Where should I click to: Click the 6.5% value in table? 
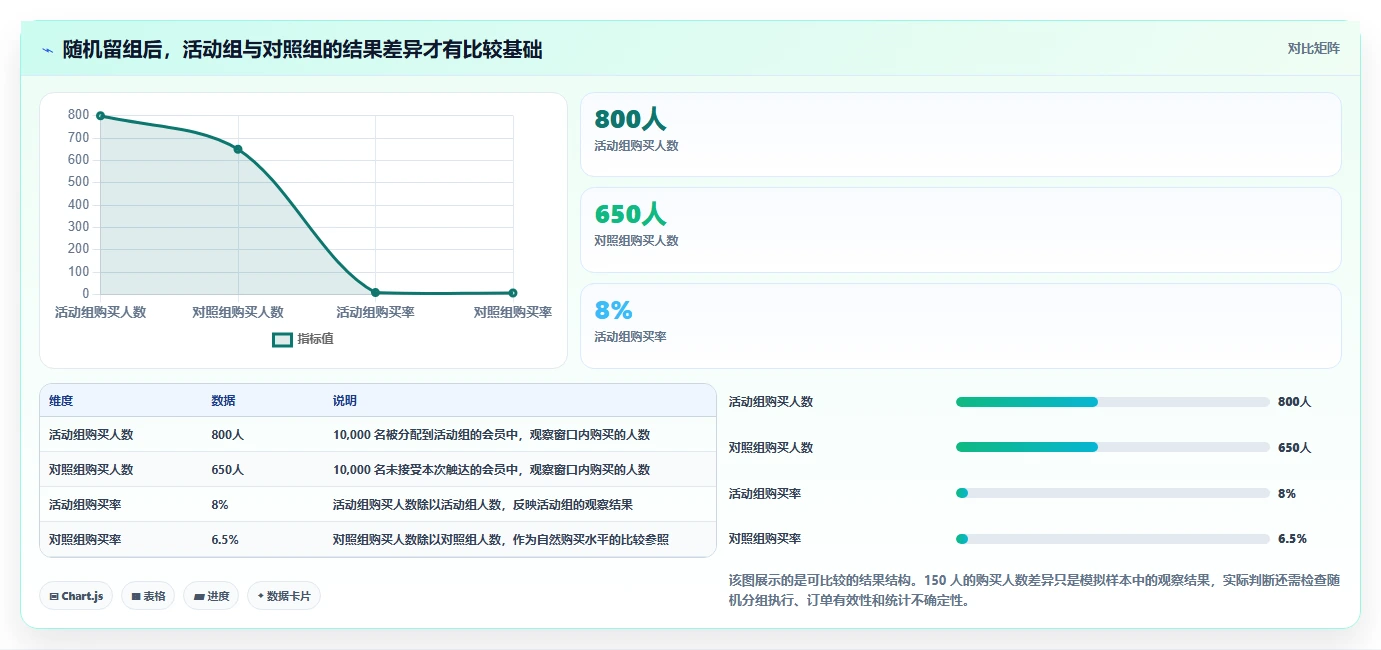pyautogui.click(x=225, y=540)
